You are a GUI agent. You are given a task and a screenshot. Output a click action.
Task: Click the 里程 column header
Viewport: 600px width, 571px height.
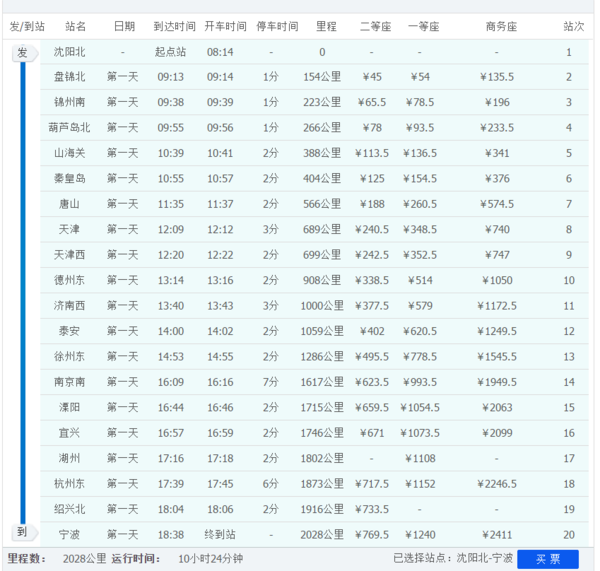pyautogui.click(x=326, y=26)
